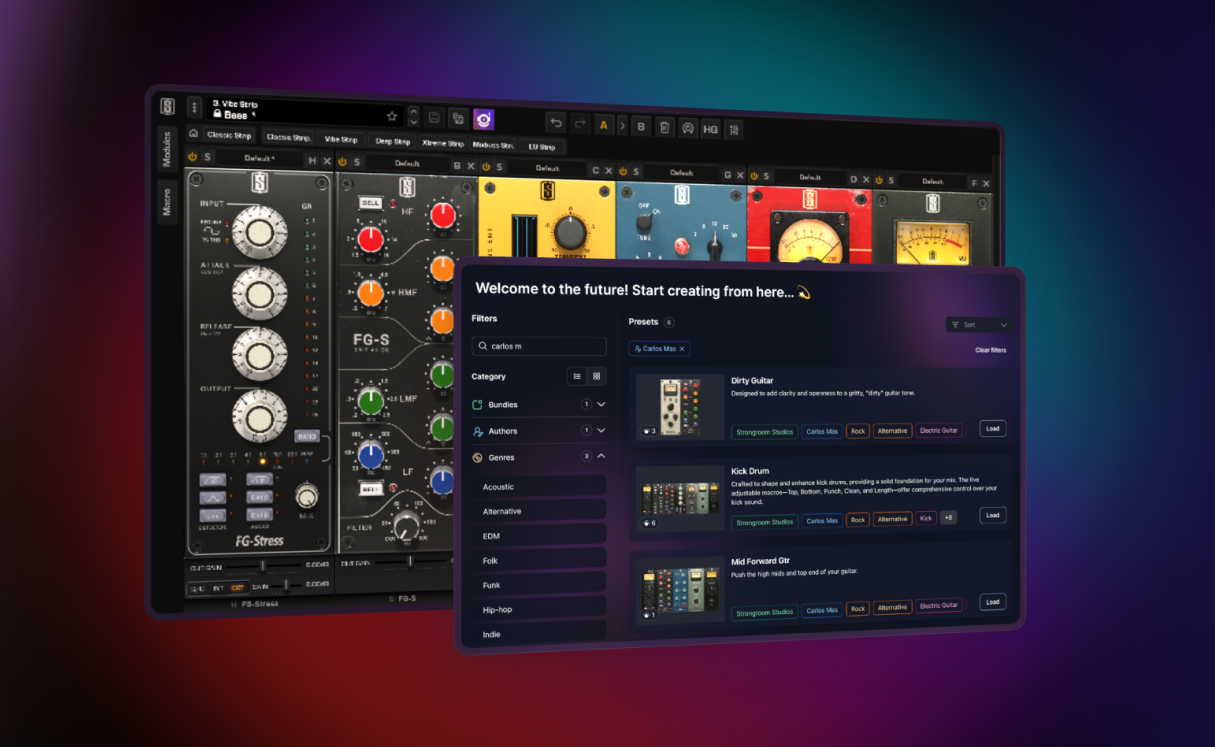
Task: Click the Redo arrow in the toolbar
Action: coord(579,121)
